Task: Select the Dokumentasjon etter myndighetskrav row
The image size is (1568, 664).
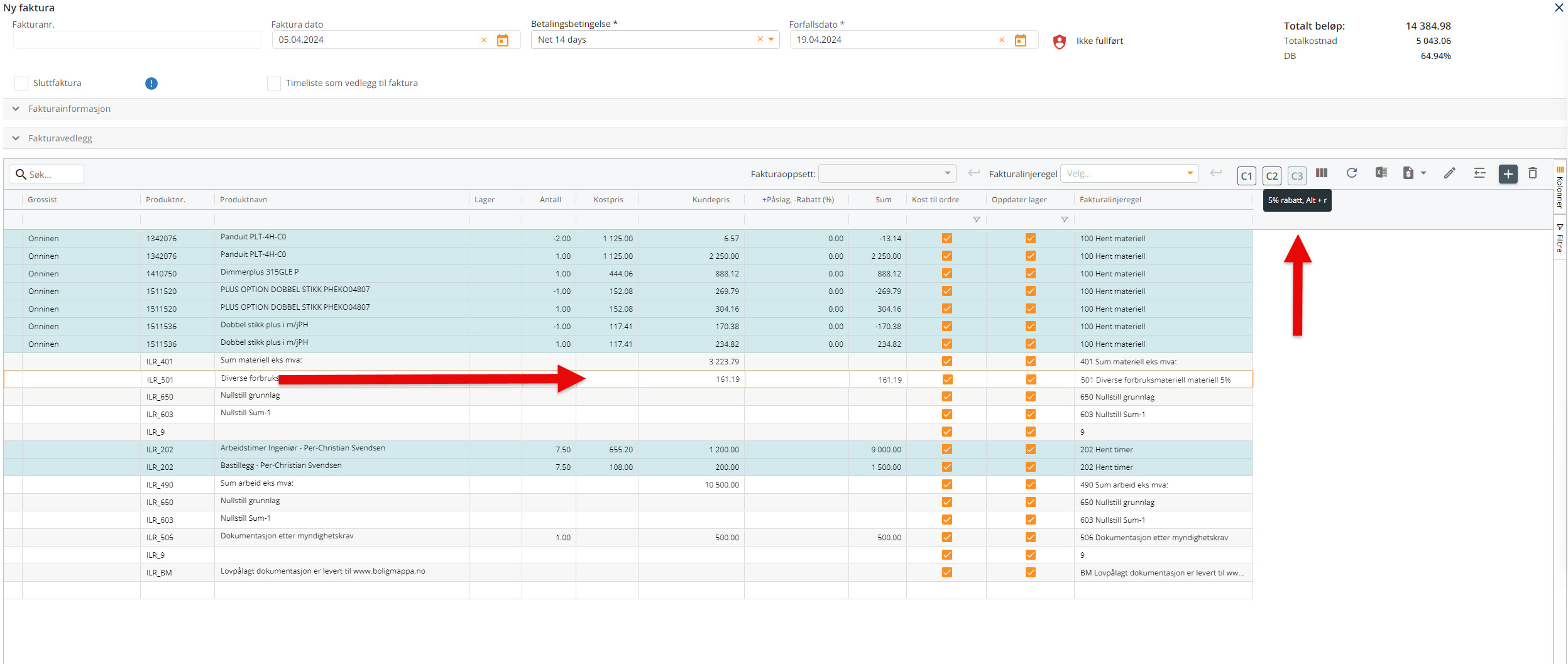Action: click(x=628, y=537)
